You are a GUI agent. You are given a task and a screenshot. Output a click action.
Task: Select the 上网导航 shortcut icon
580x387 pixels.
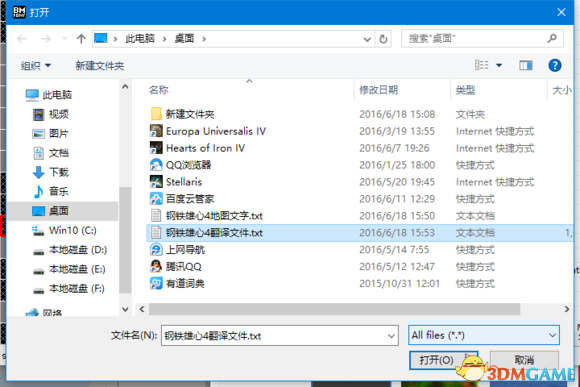156,250
